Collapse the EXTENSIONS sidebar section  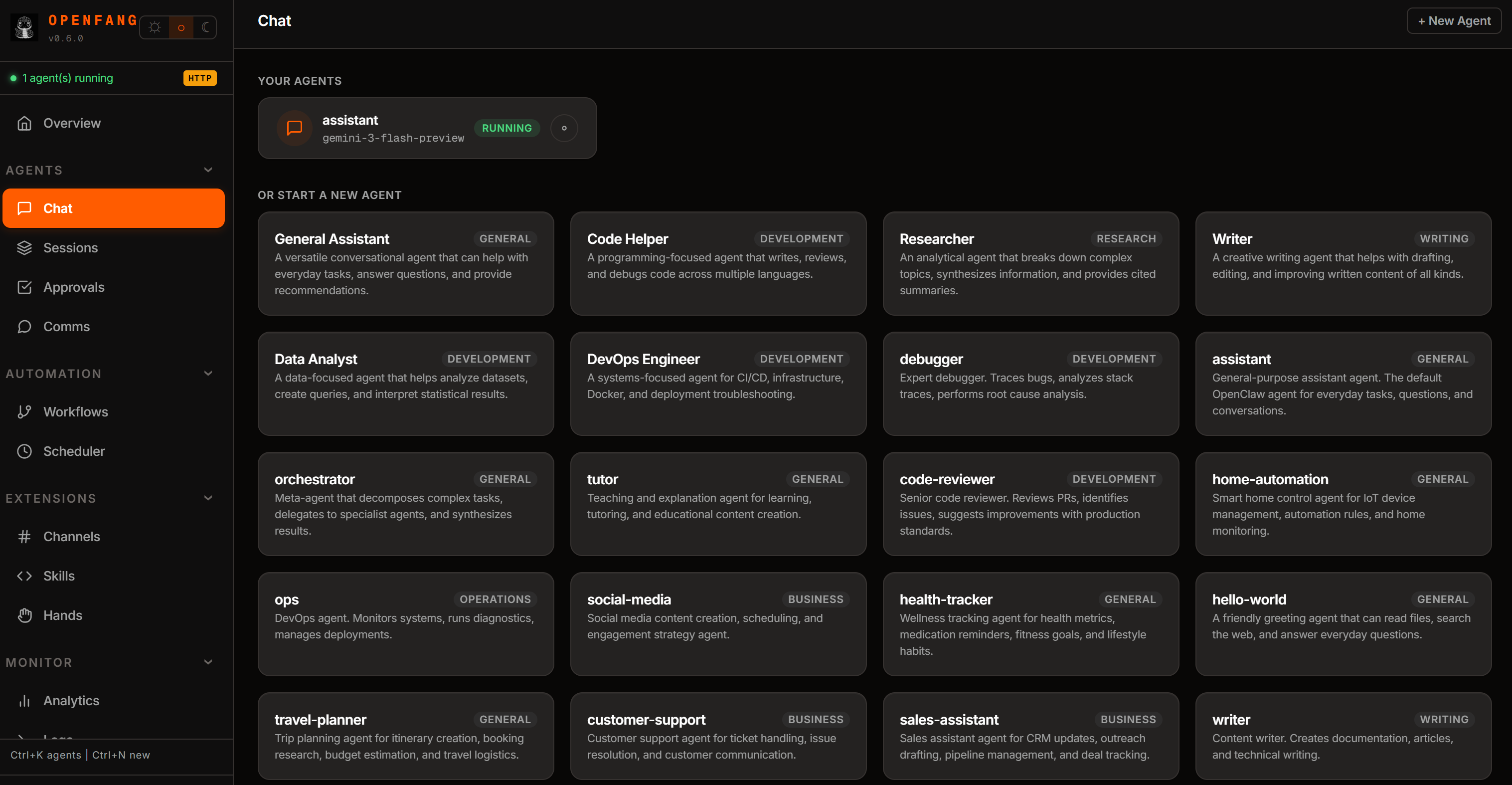click(207, 498)
